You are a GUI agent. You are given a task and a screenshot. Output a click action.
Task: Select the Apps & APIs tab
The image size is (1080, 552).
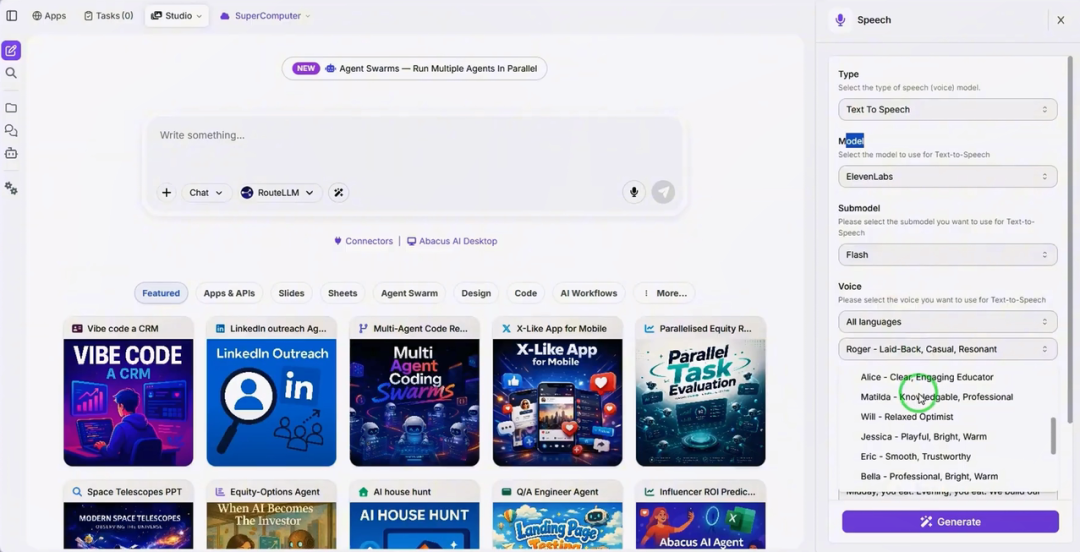229,293
